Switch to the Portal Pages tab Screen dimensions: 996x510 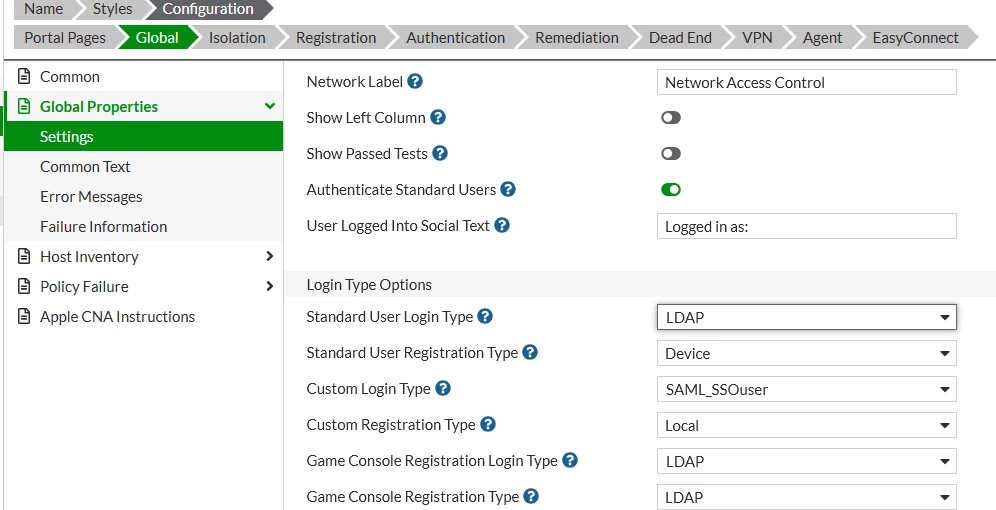tap(65, 37)
